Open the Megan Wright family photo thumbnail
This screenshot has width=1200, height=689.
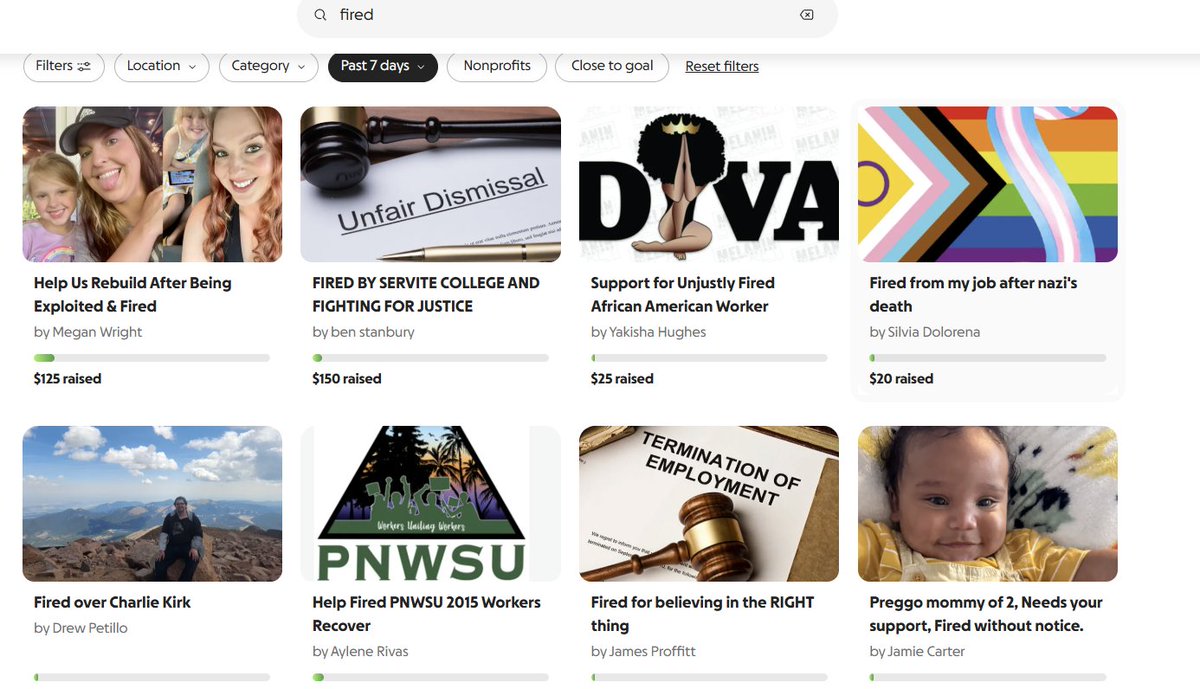(152, 184)
